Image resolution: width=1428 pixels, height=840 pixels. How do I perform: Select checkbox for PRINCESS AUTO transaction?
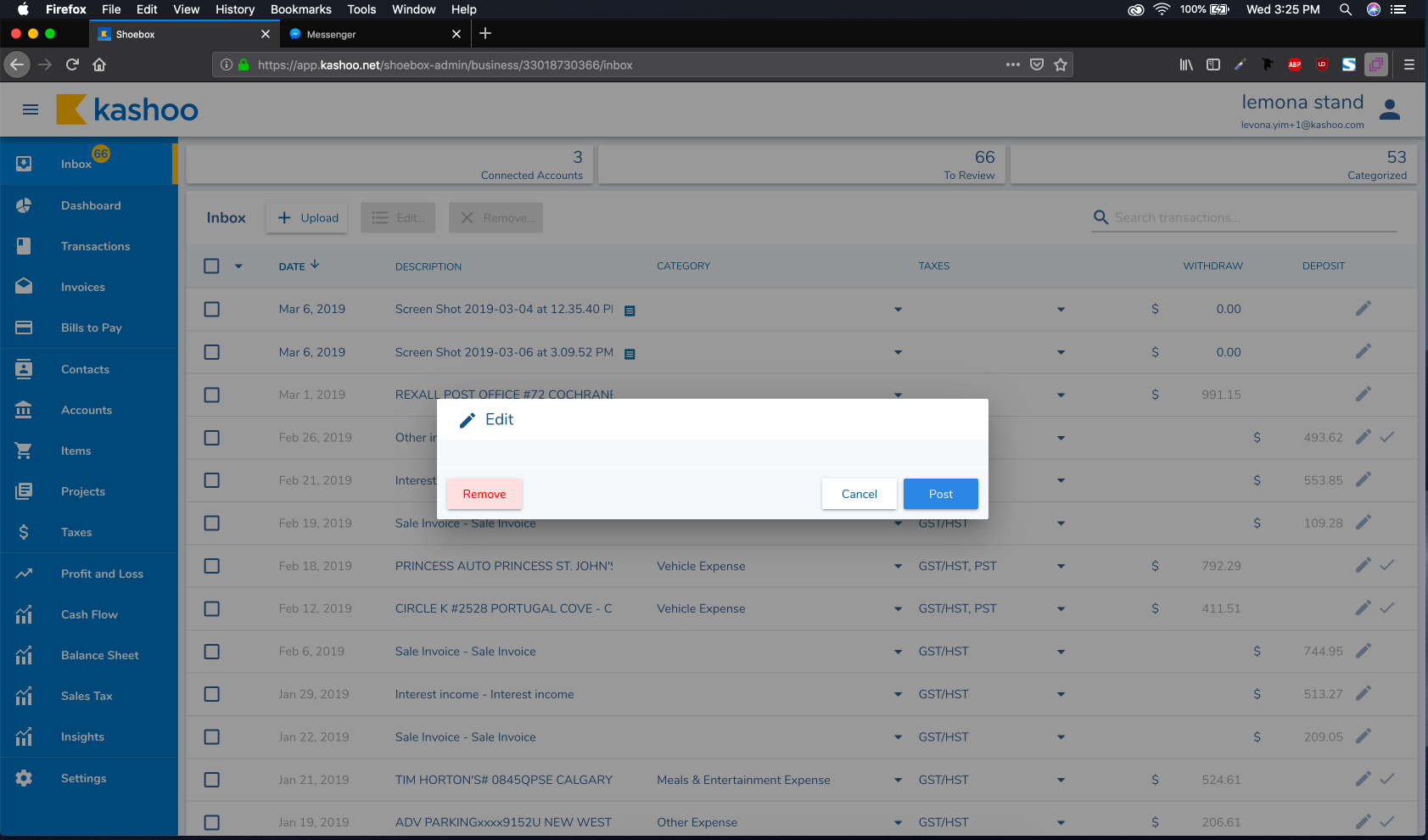(x=212, y=566)
